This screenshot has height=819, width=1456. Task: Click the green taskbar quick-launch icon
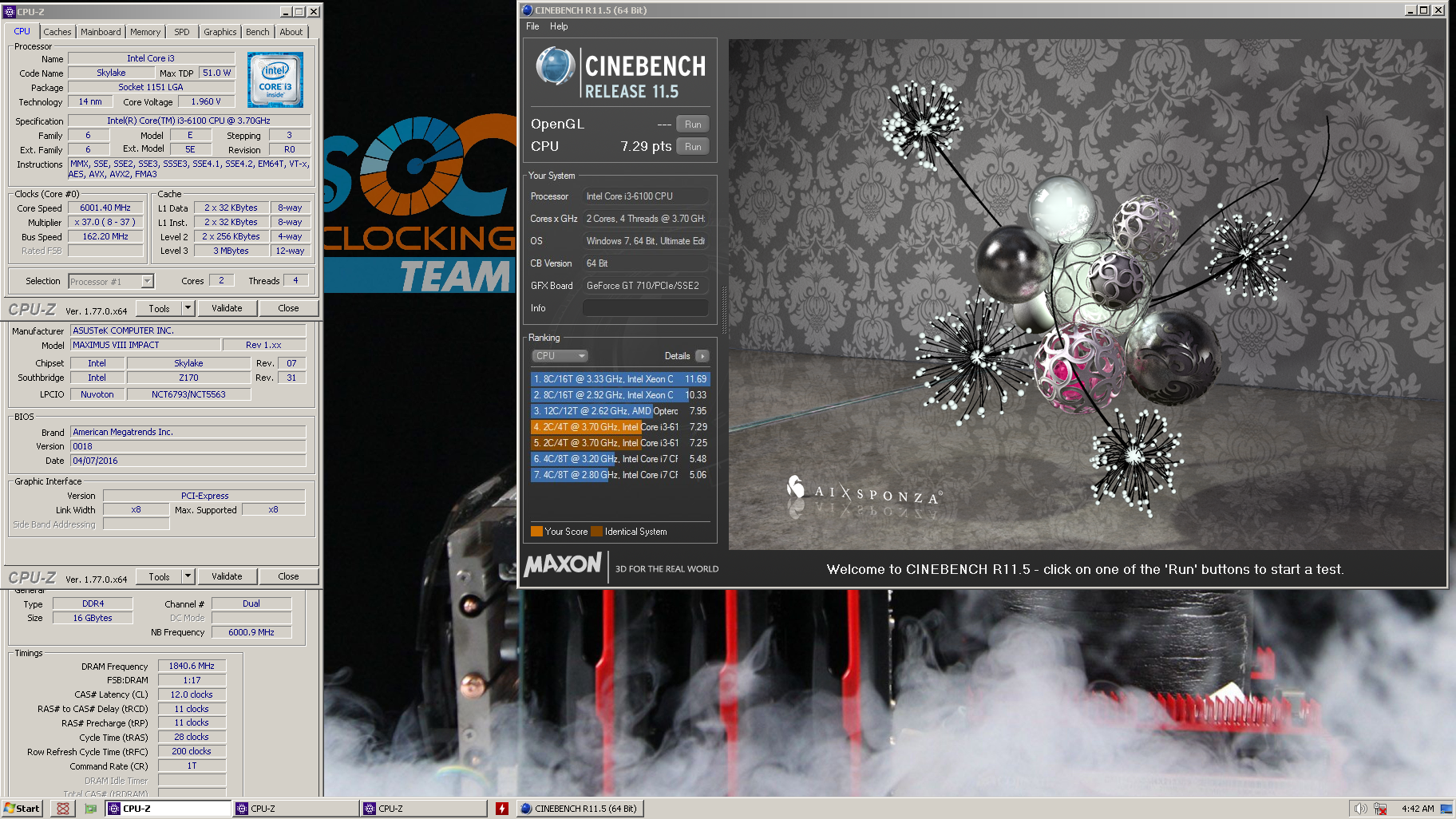[x=90, y=809]
